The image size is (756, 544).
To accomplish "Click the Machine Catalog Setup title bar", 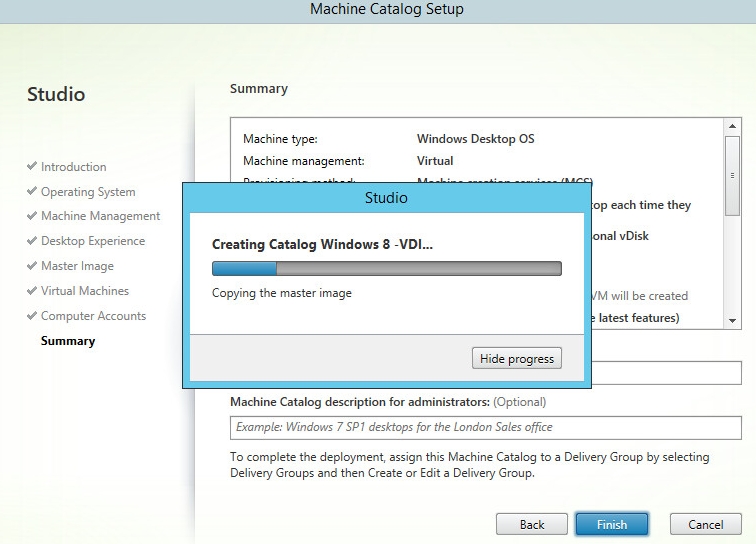I will pos(378,10).
